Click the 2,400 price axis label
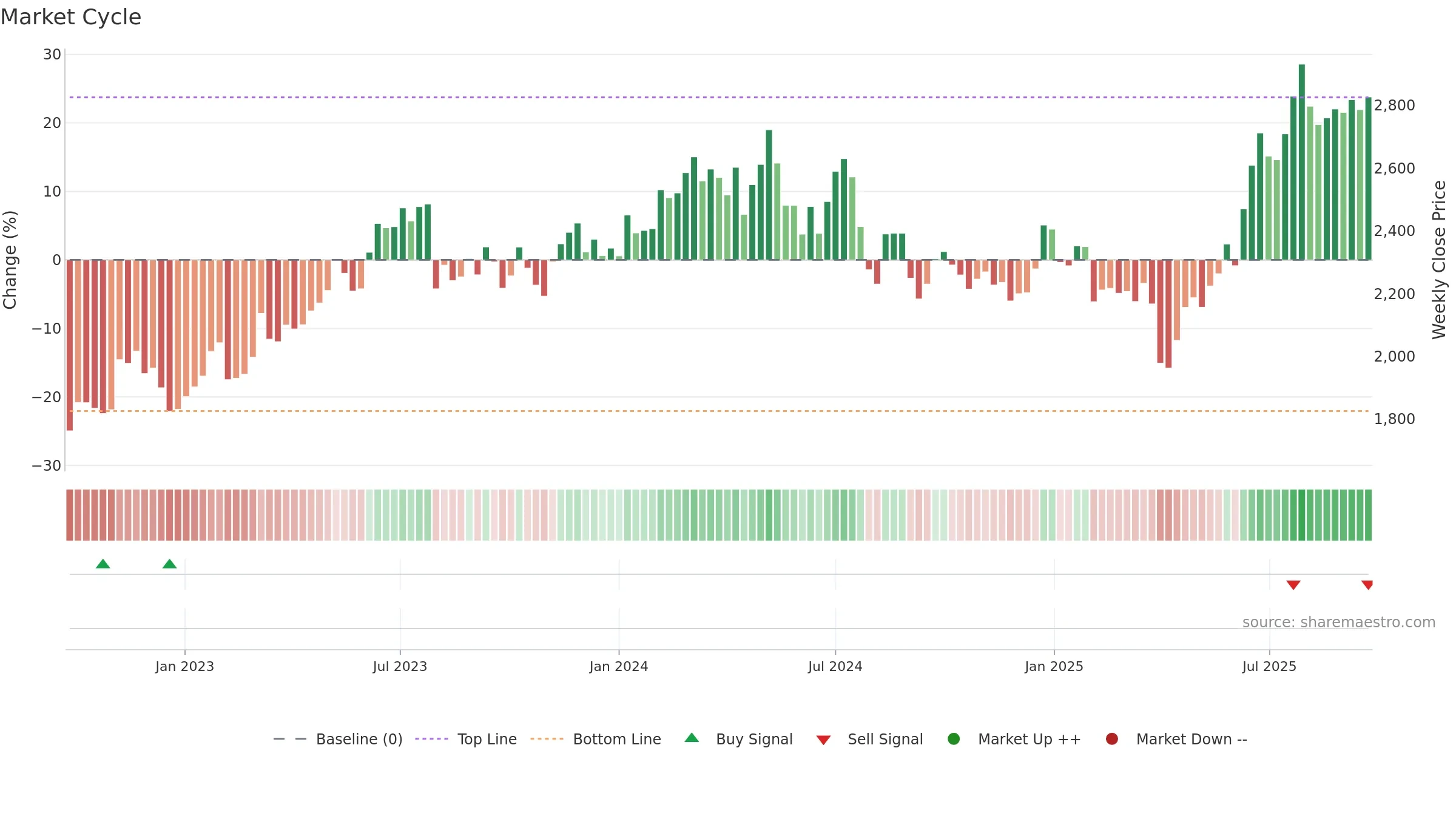Viewport: 1456px width, 819px height. pos(1394,231)
